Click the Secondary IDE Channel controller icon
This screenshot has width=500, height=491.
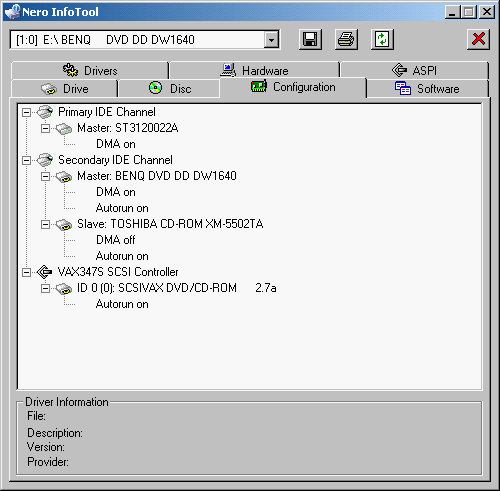pyautogui.click(x=45, y=160)
